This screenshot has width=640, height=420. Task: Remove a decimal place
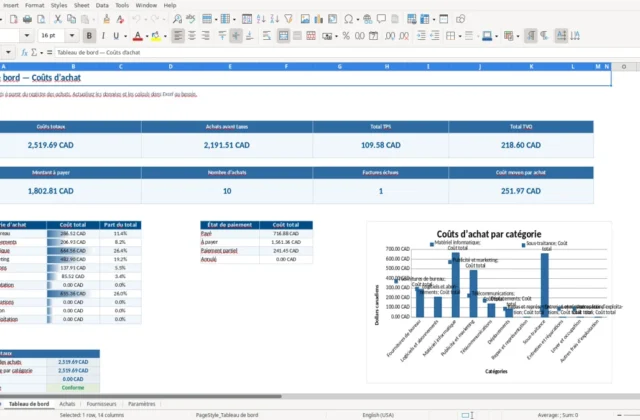point(404,36)
